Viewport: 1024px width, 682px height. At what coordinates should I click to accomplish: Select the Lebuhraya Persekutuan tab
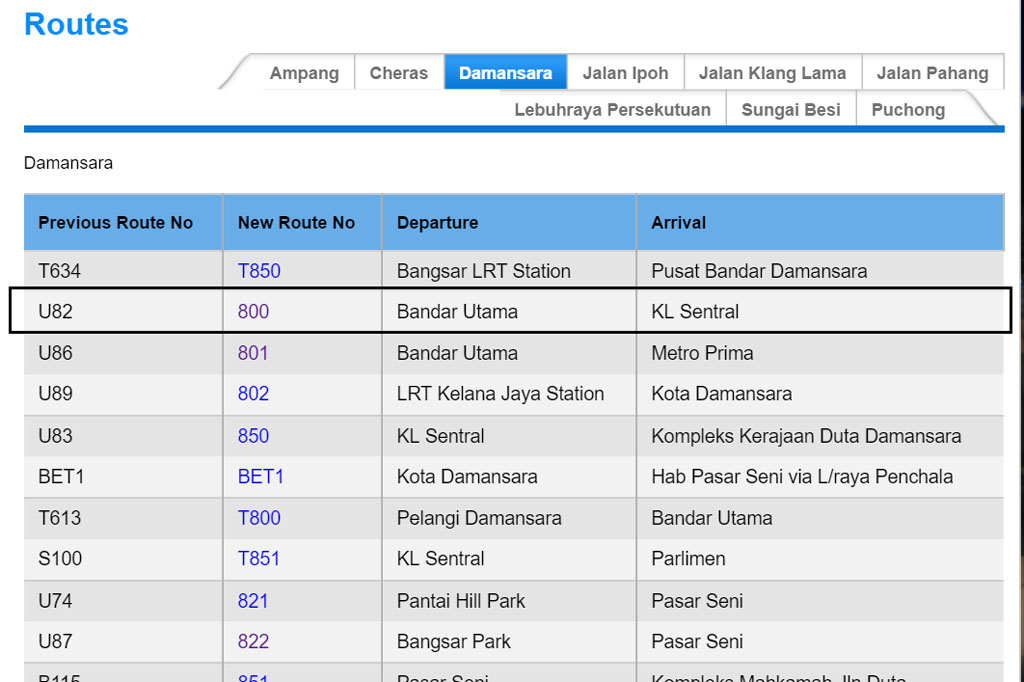[x=613, y=109]
